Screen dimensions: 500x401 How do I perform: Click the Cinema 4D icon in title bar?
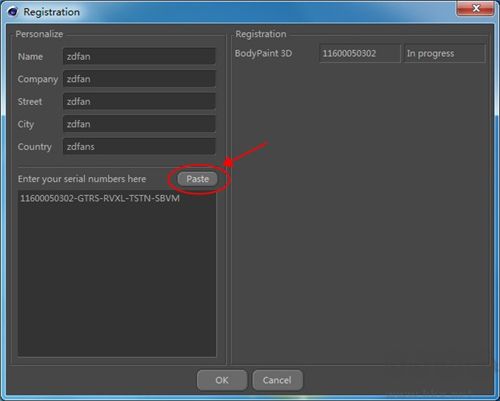(x=13, y=12)
